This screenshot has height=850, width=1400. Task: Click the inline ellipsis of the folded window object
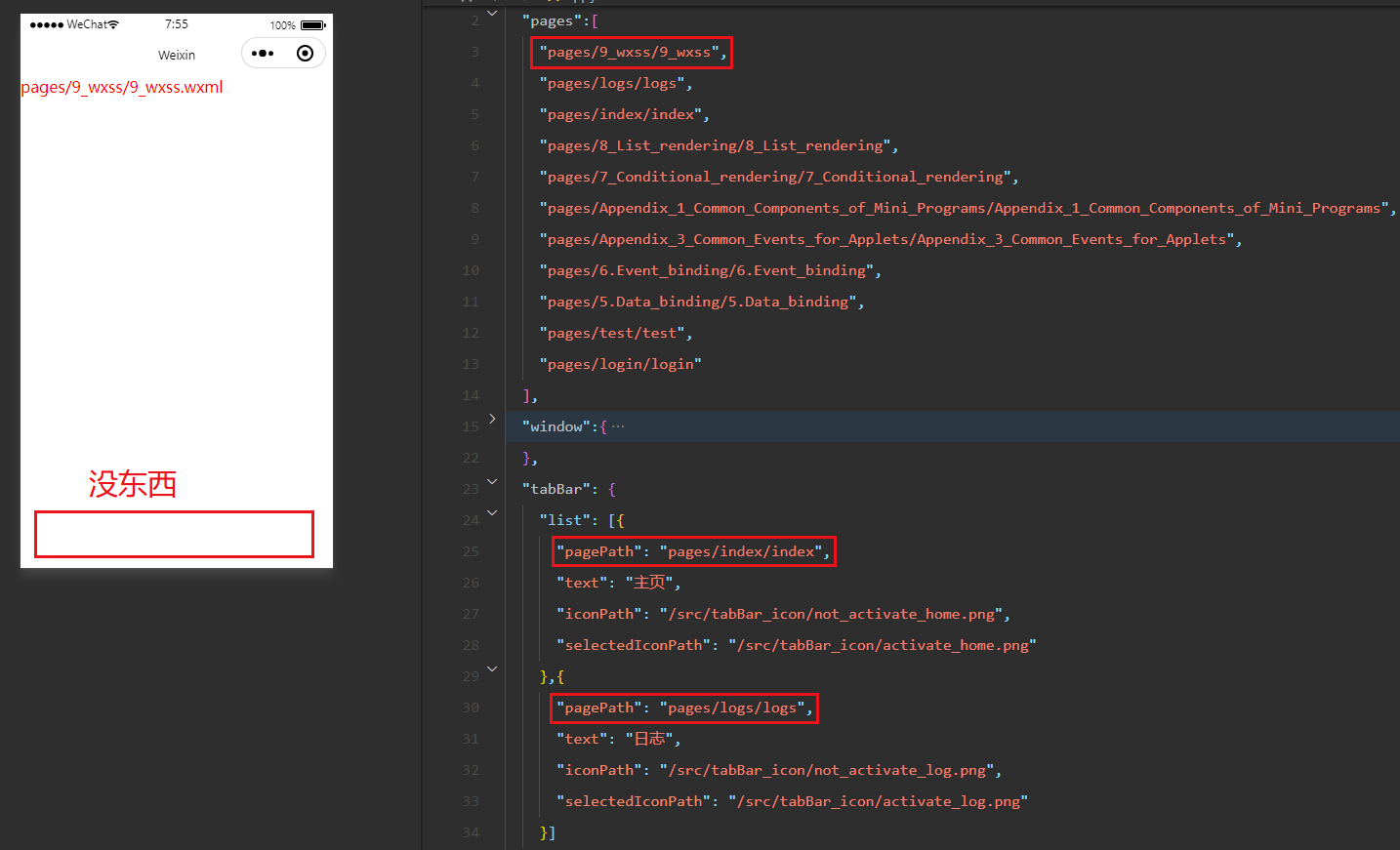pos(619,426)
